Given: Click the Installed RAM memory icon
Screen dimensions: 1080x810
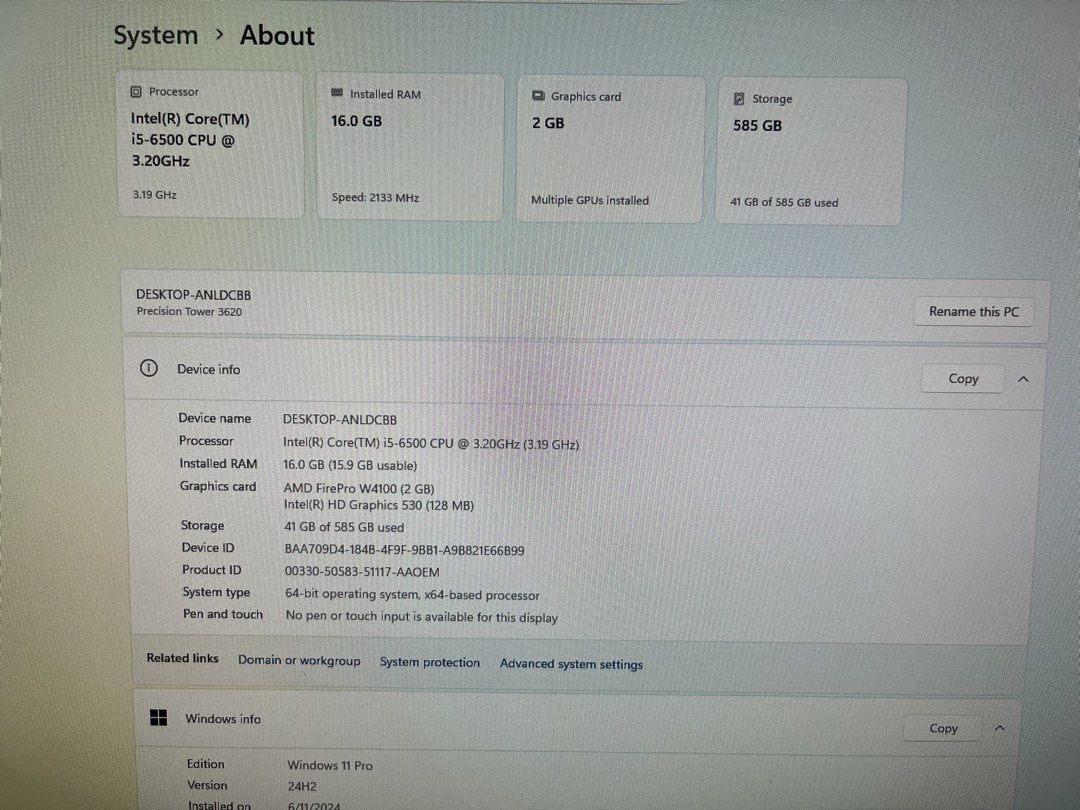Looking at the screenshot, I should [x=337, y=93].
